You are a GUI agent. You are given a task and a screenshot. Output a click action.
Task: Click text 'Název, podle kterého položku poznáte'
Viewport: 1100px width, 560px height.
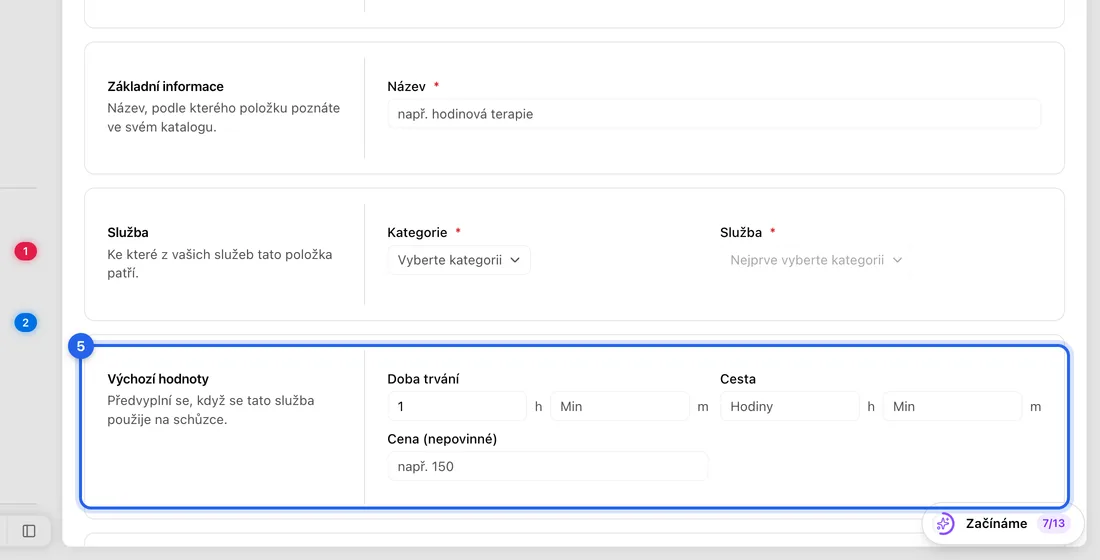[224, 108]
